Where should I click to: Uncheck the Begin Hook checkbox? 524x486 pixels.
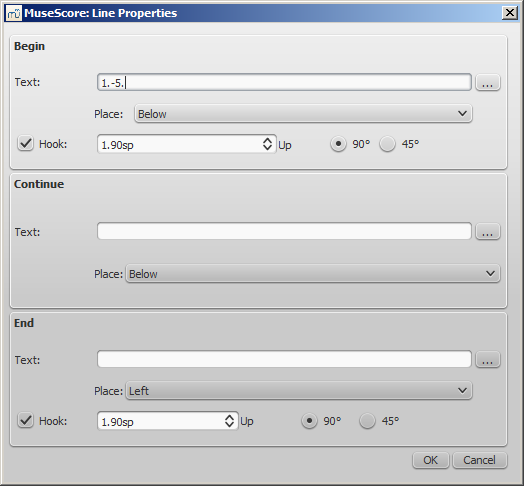click(x=25, y=144)
